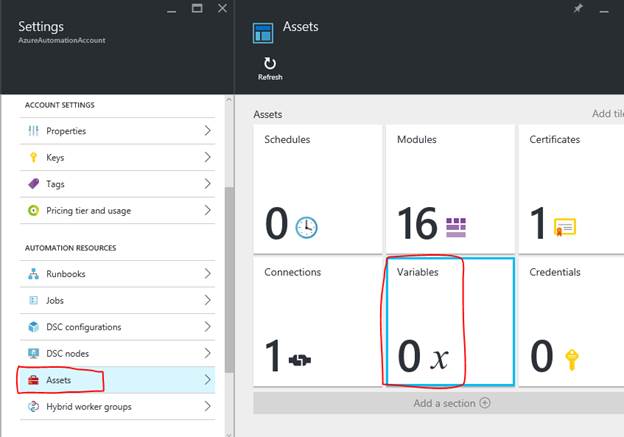Viewport: 624px width, 437px height.
Task: Maximize the Settings blade
Action: 197,8
